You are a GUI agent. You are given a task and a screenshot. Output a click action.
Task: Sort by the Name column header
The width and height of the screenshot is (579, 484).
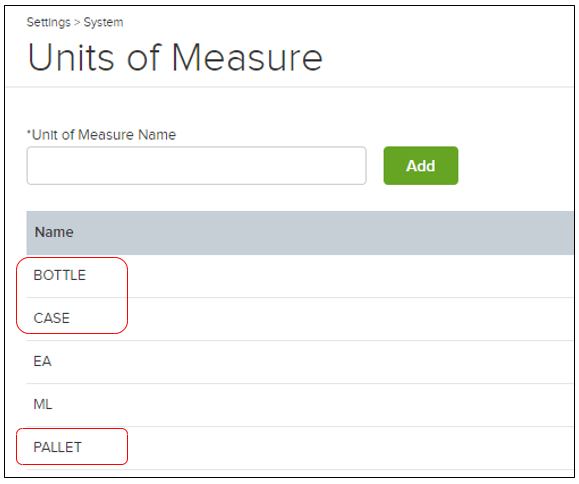(54, 232)
